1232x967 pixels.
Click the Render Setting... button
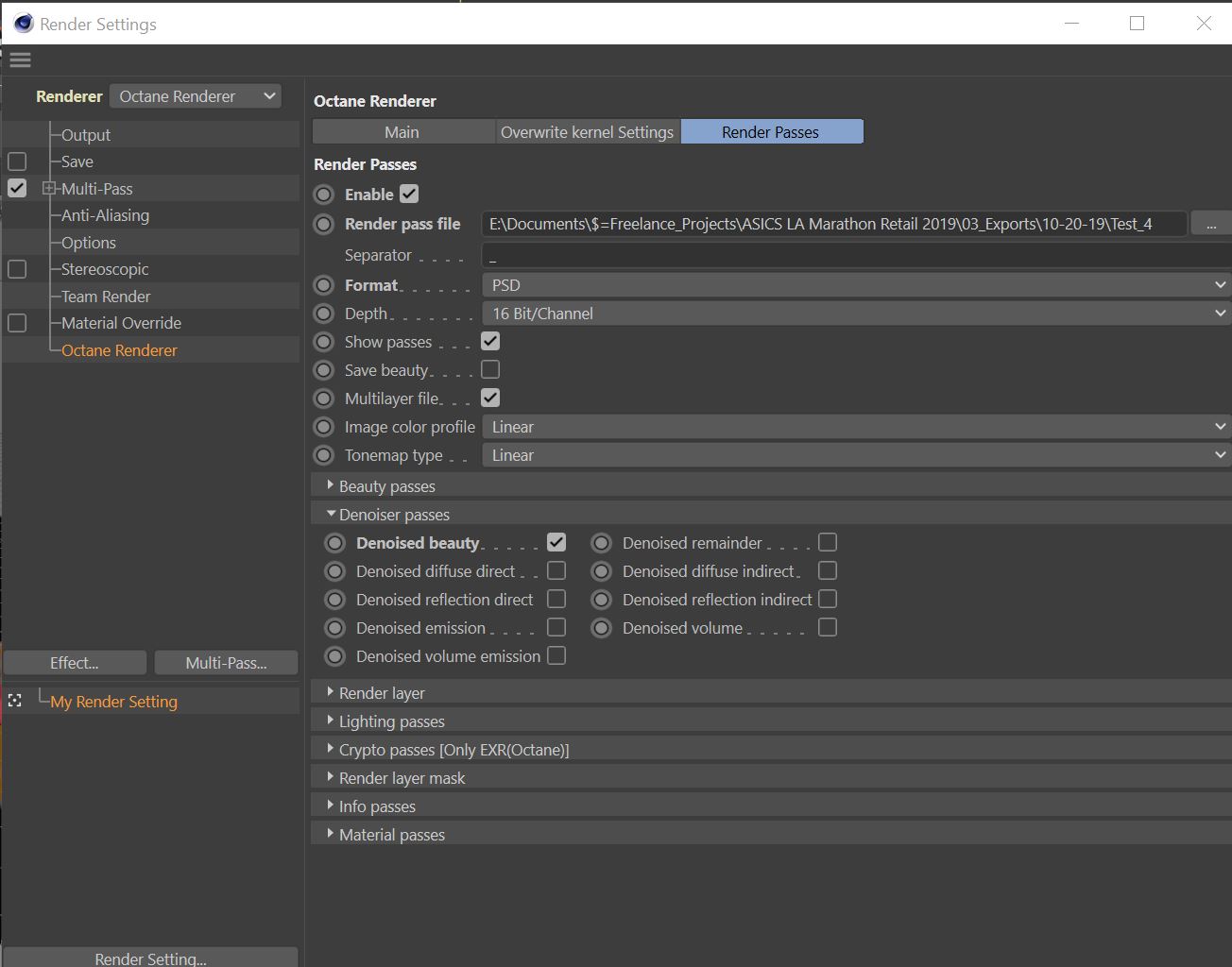[150, 958]
